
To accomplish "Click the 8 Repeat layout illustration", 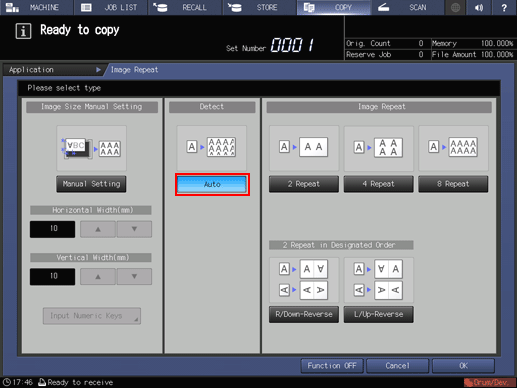I will (453, 148).
